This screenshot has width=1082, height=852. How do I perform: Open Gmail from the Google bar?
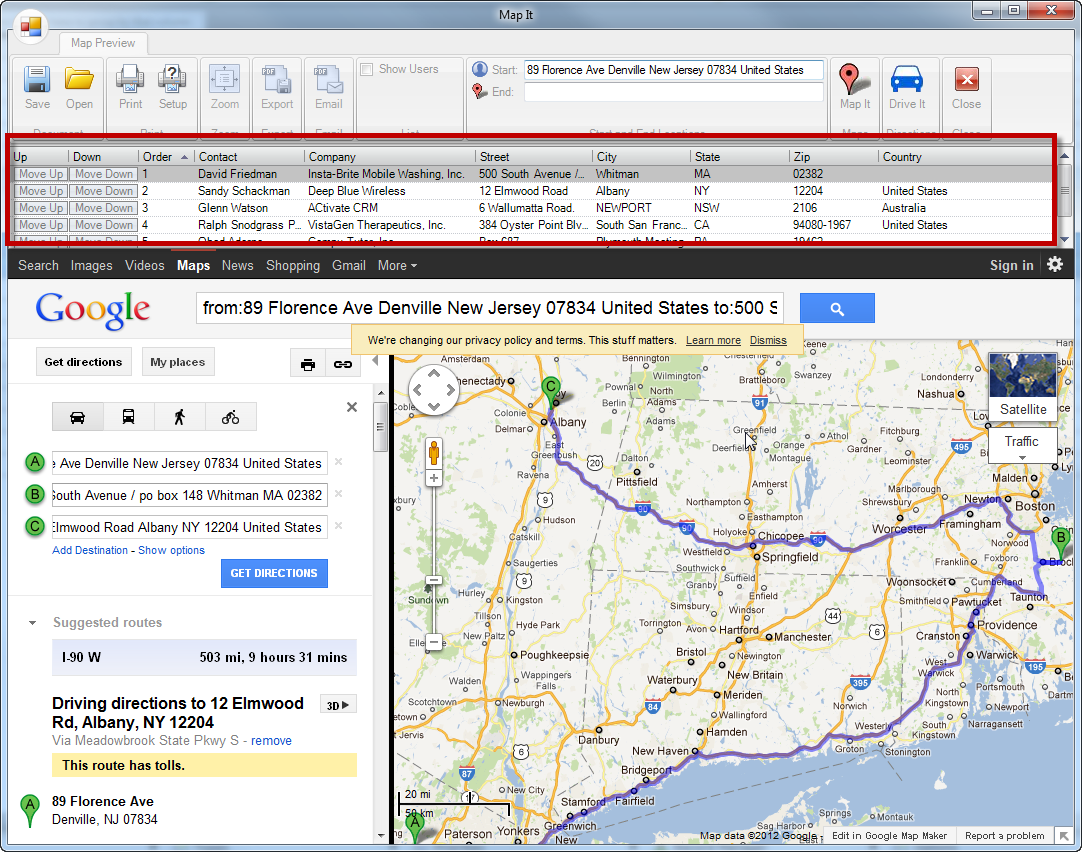point(348,266)
